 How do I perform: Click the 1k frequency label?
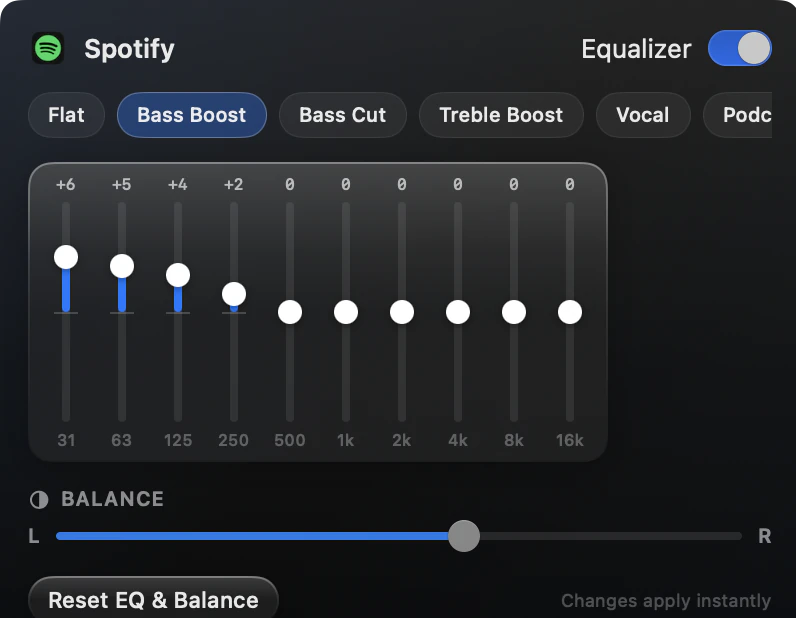[x=346, y=440]
